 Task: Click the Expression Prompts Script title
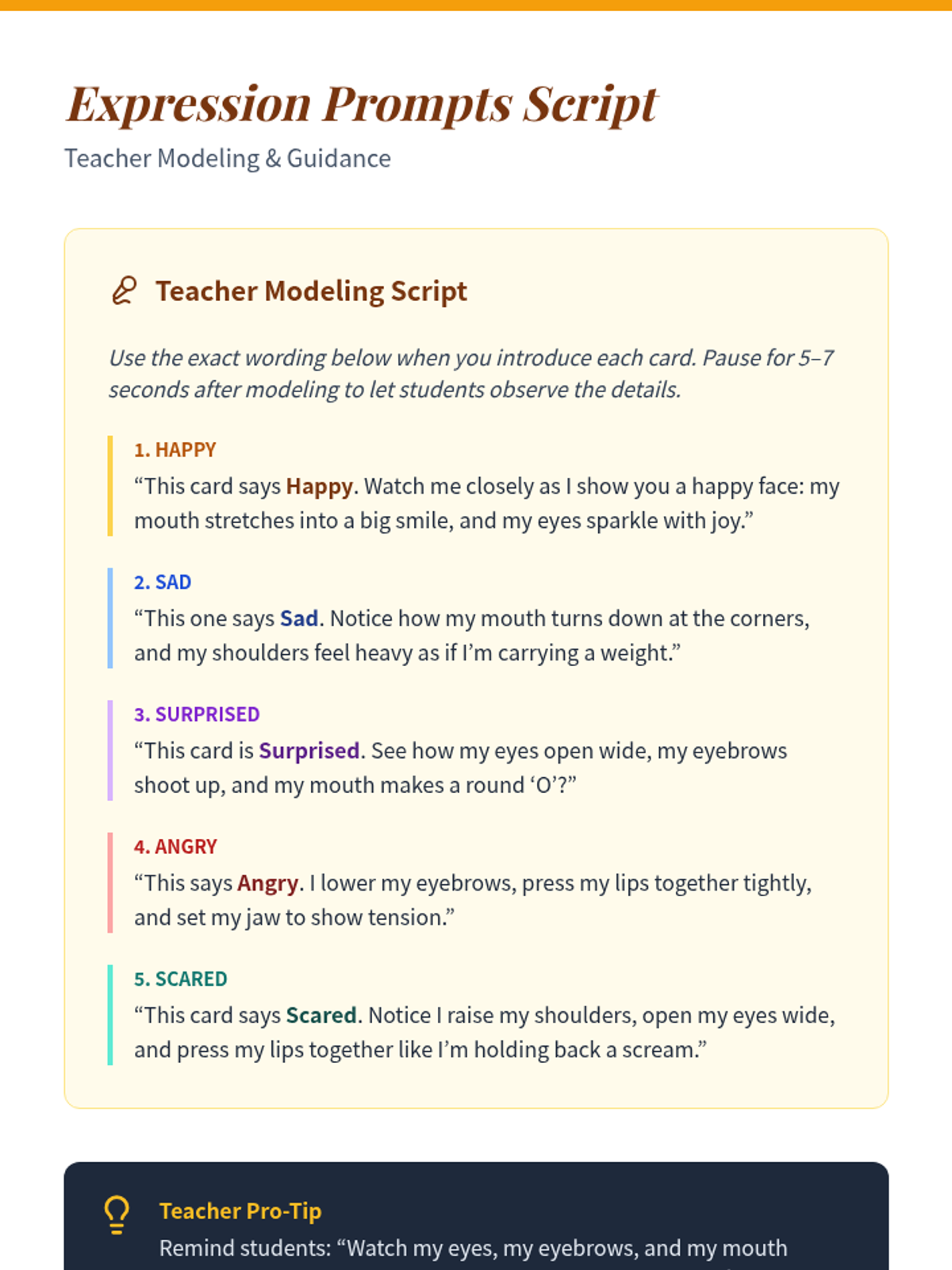(362, 104)
